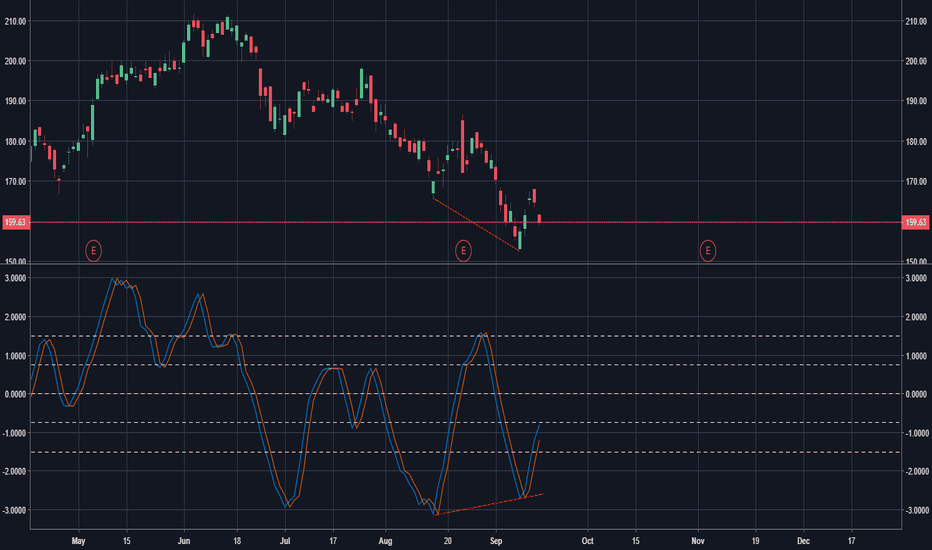The width and height of the screenshot is (932, 550).
Task: Click the Aug date label on time axis
Action: [x=385, y=541]
